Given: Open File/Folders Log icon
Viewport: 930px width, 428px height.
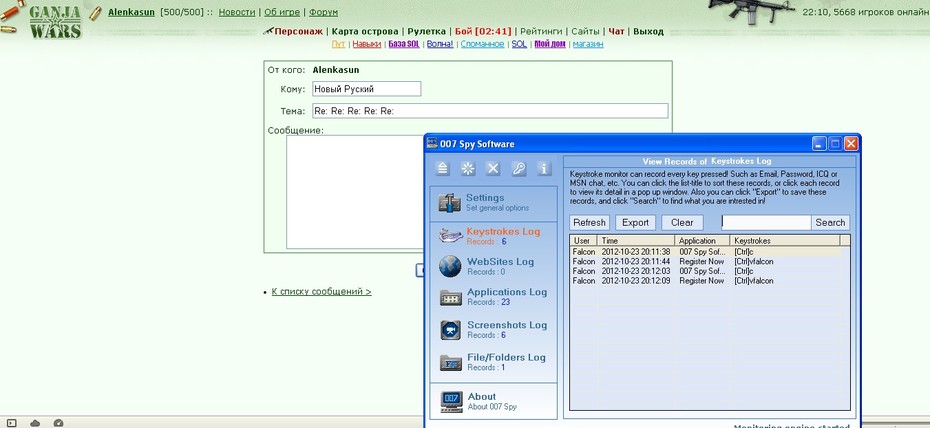Looking at the screenshot, I should pyautogui.click(x=451, y=362).
